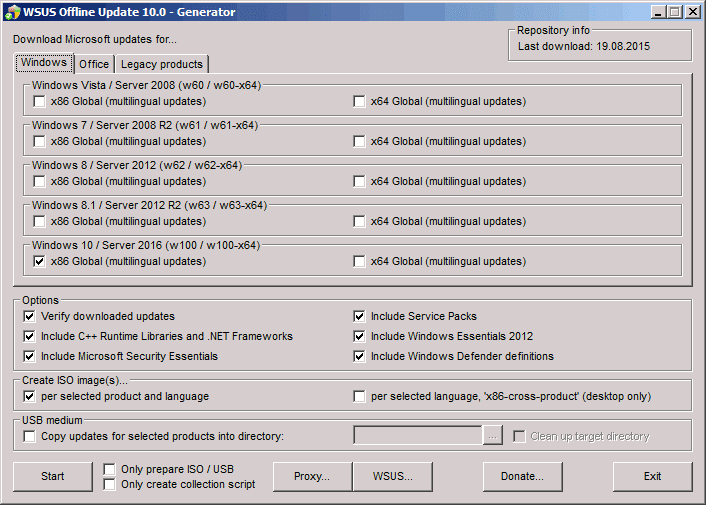The width and height of the screenshot is (706, 505).
Task: Click the browse (...) button for USB directory
Action: (x=493, y=436)
